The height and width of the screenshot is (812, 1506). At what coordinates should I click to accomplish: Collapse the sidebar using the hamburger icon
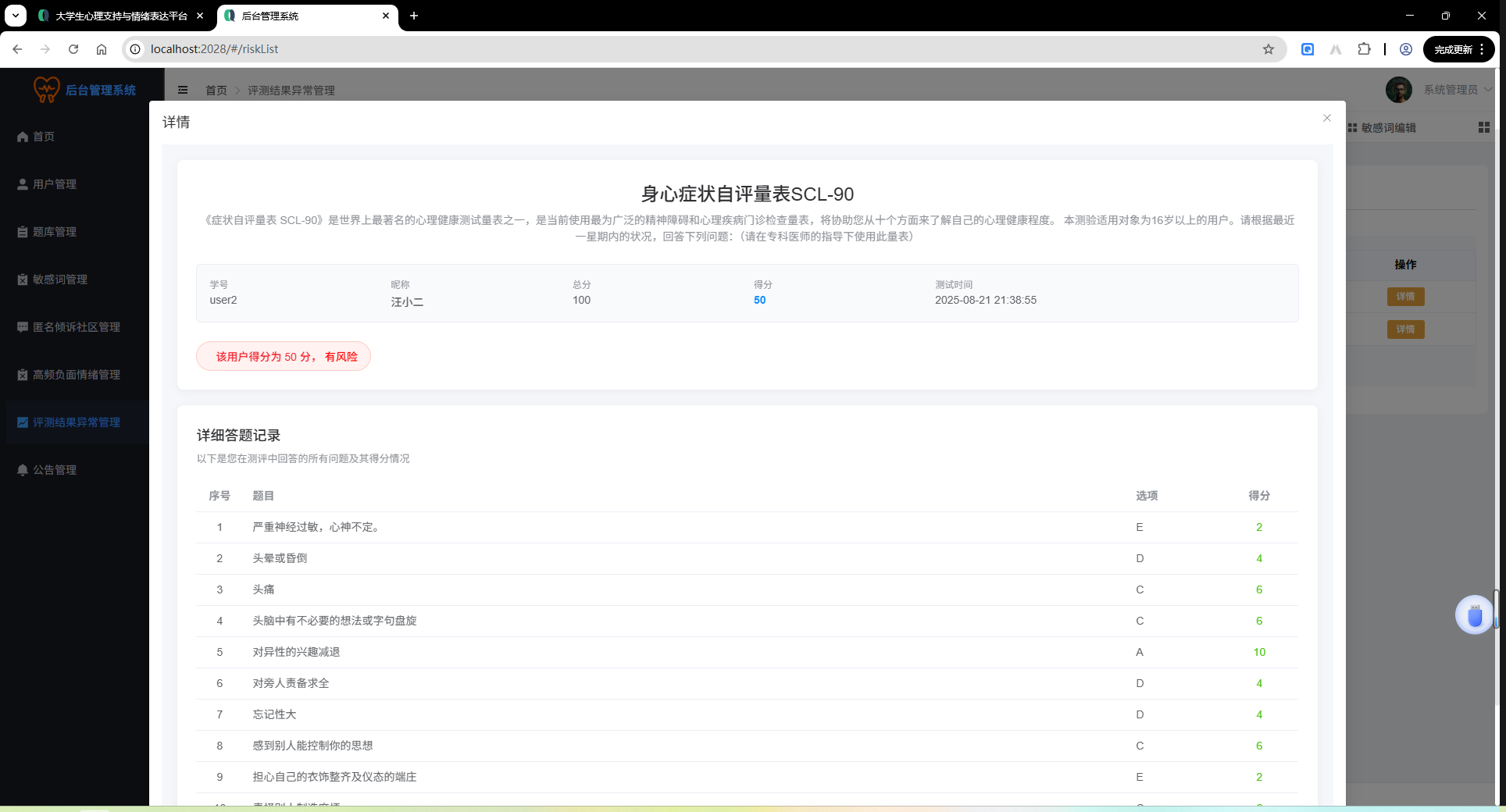183,90
